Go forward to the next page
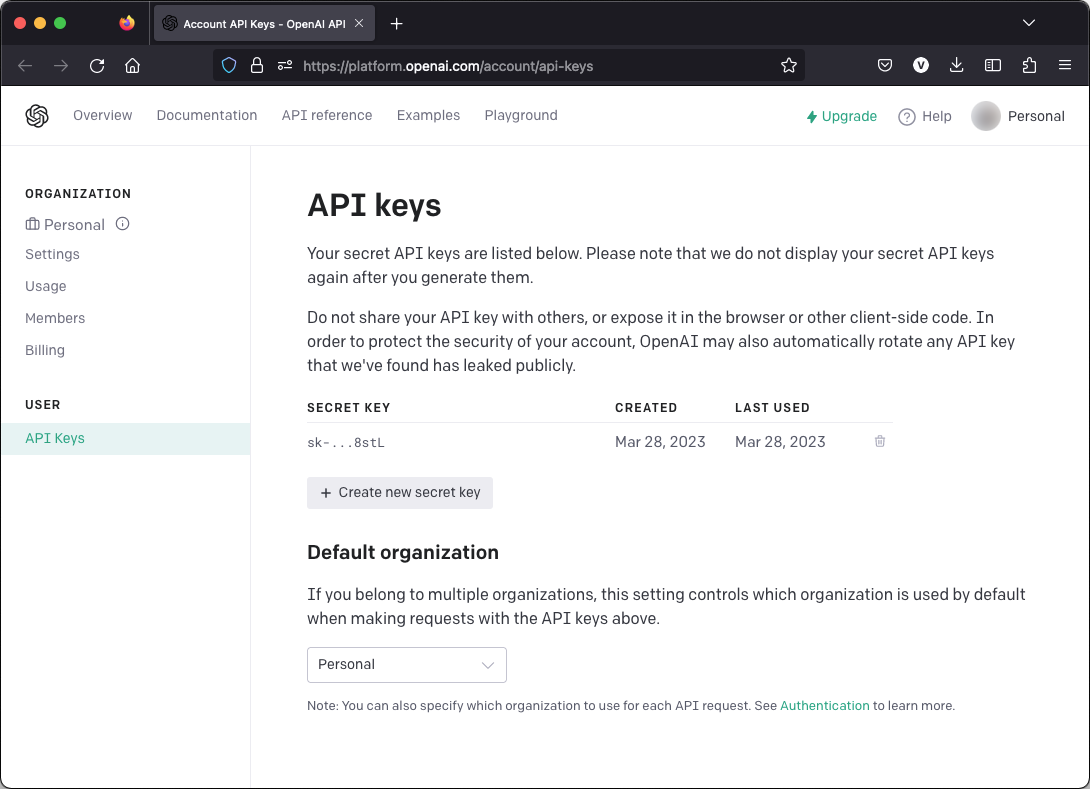This screenshot has height=789, width=1090. click(x=61, y=66)
